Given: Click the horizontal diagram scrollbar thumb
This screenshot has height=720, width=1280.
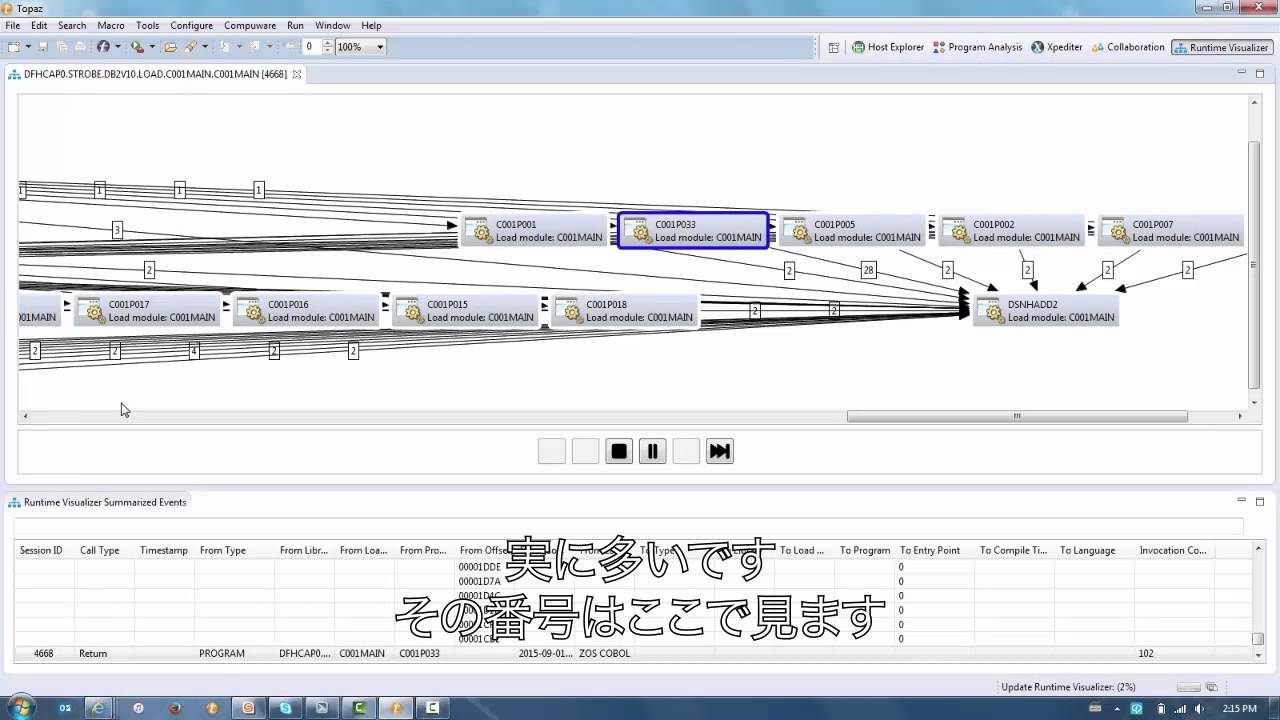Looking at the screenshot, I should [1017, 416].
